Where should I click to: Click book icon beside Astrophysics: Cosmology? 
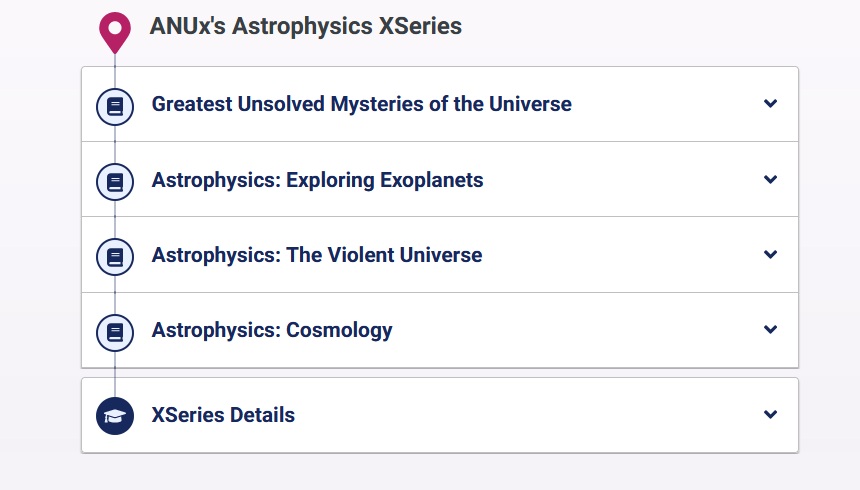point(115,331)
